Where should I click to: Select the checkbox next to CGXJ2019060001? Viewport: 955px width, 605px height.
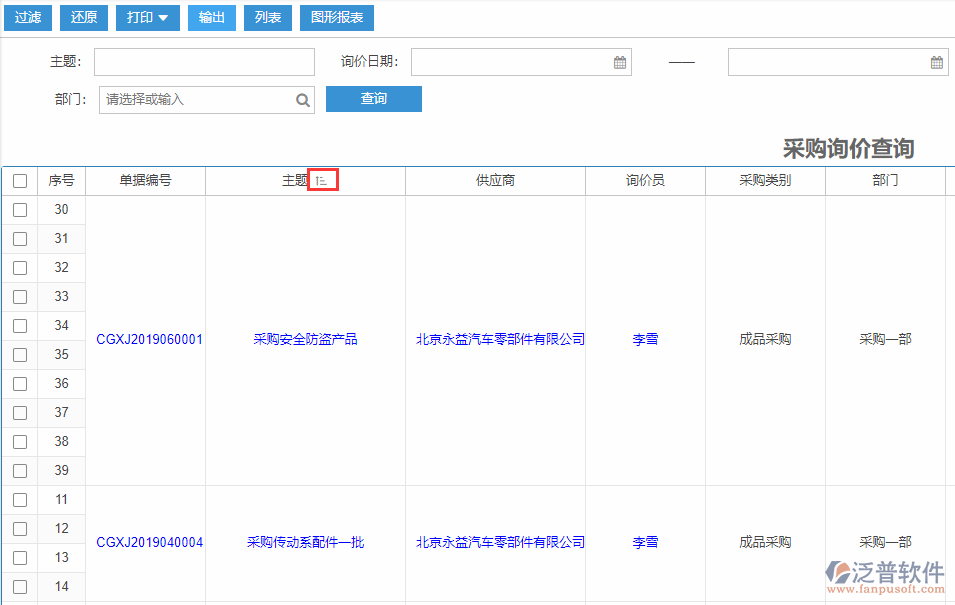(x=19, y=325)
